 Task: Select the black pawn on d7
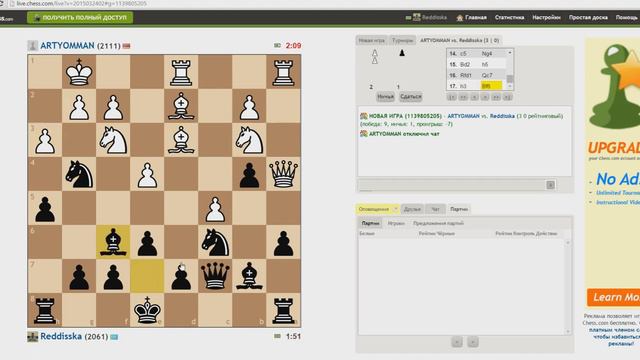point(181,277)
